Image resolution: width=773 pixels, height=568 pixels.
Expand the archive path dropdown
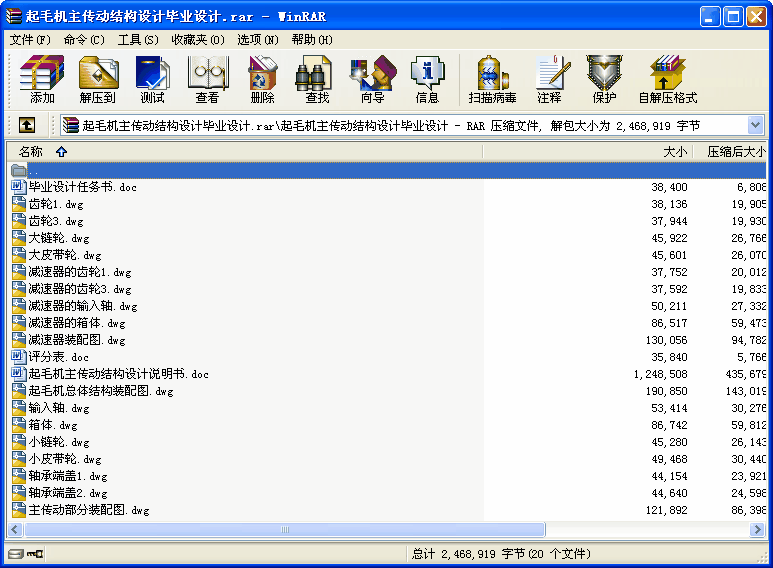[x=756, y=125]
